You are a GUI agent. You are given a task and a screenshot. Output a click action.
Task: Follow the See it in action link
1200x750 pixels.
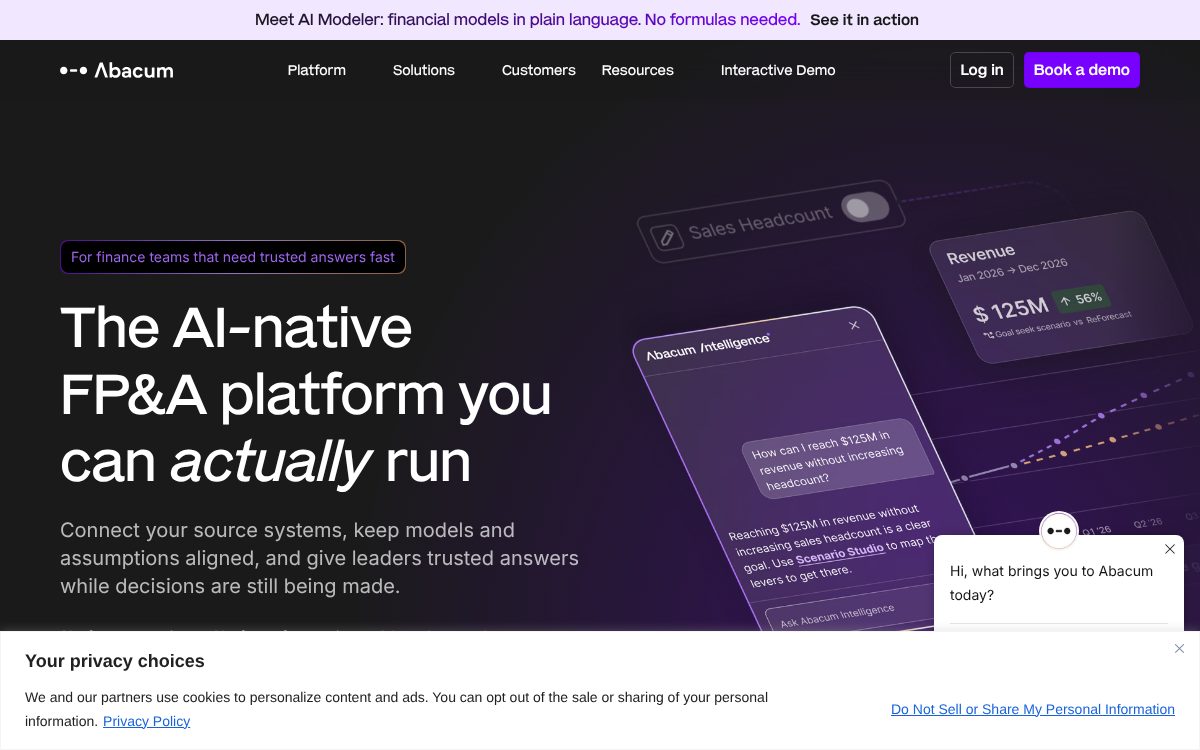tap(864, 20)
